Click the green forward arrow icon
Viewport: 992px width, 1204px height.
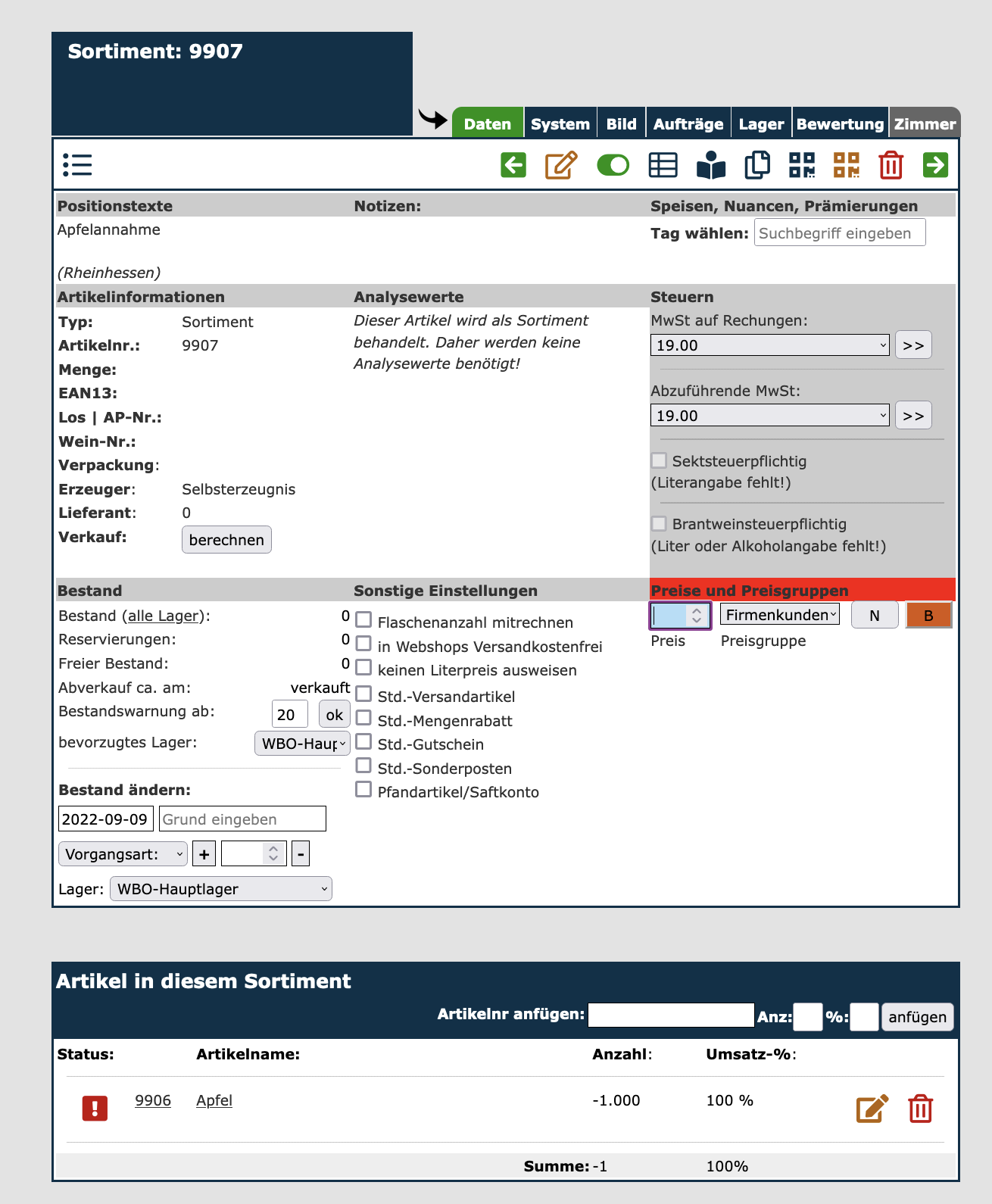(x=935, y=165)
